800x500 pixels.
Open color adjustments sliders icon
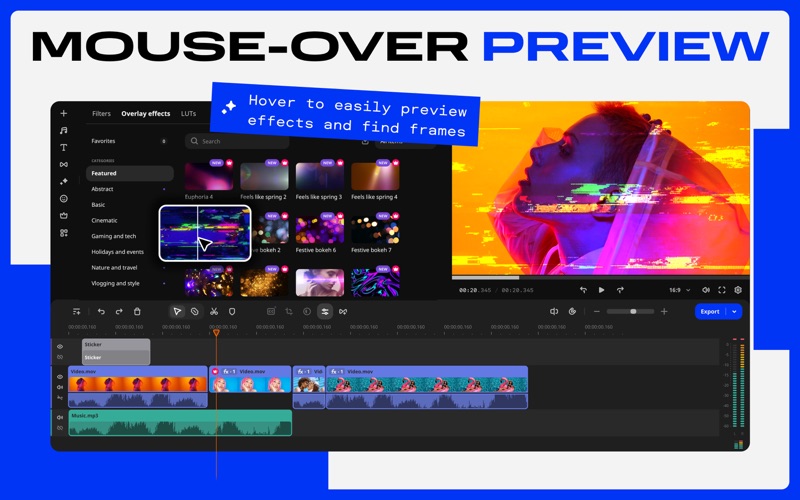[x=325, y=311]
